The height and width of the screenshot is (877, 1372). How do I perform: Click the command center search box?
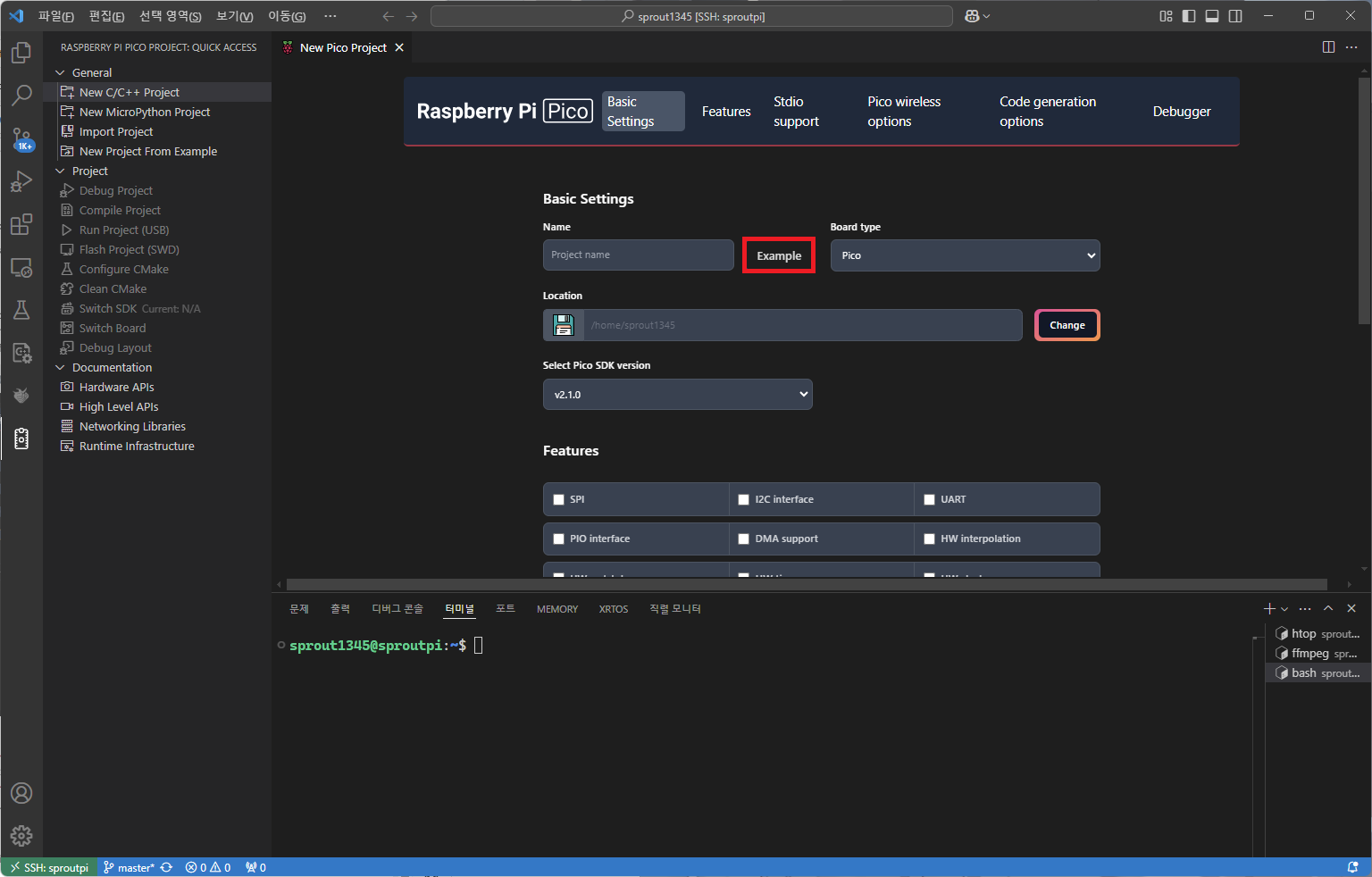691,16
